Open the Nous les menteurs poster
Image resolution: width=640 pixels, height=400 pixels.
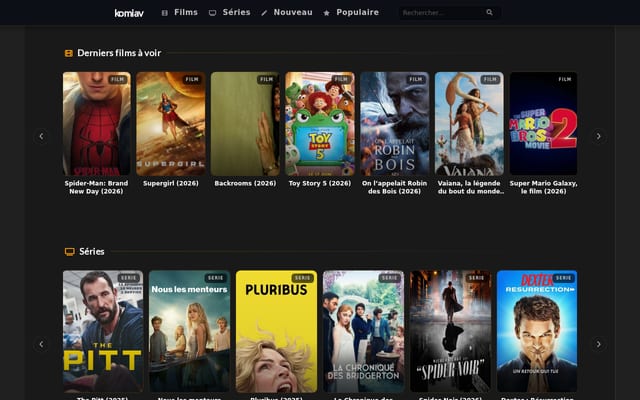click(189, 331)
